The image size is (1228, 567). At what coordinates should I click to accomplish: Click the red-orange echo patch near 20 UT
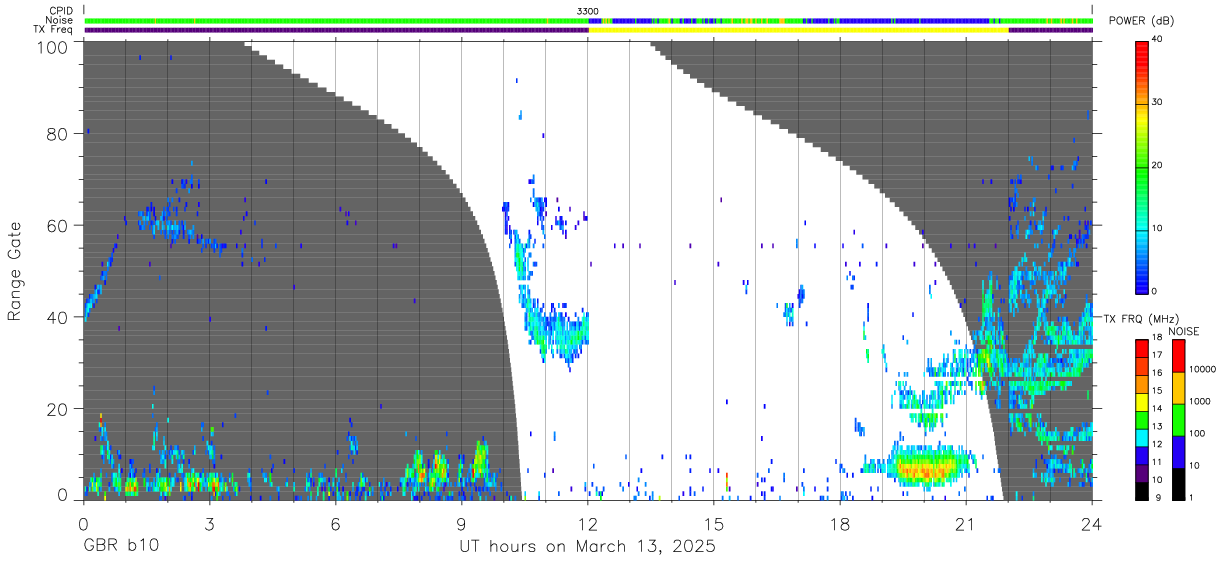[x=925, y=466]
